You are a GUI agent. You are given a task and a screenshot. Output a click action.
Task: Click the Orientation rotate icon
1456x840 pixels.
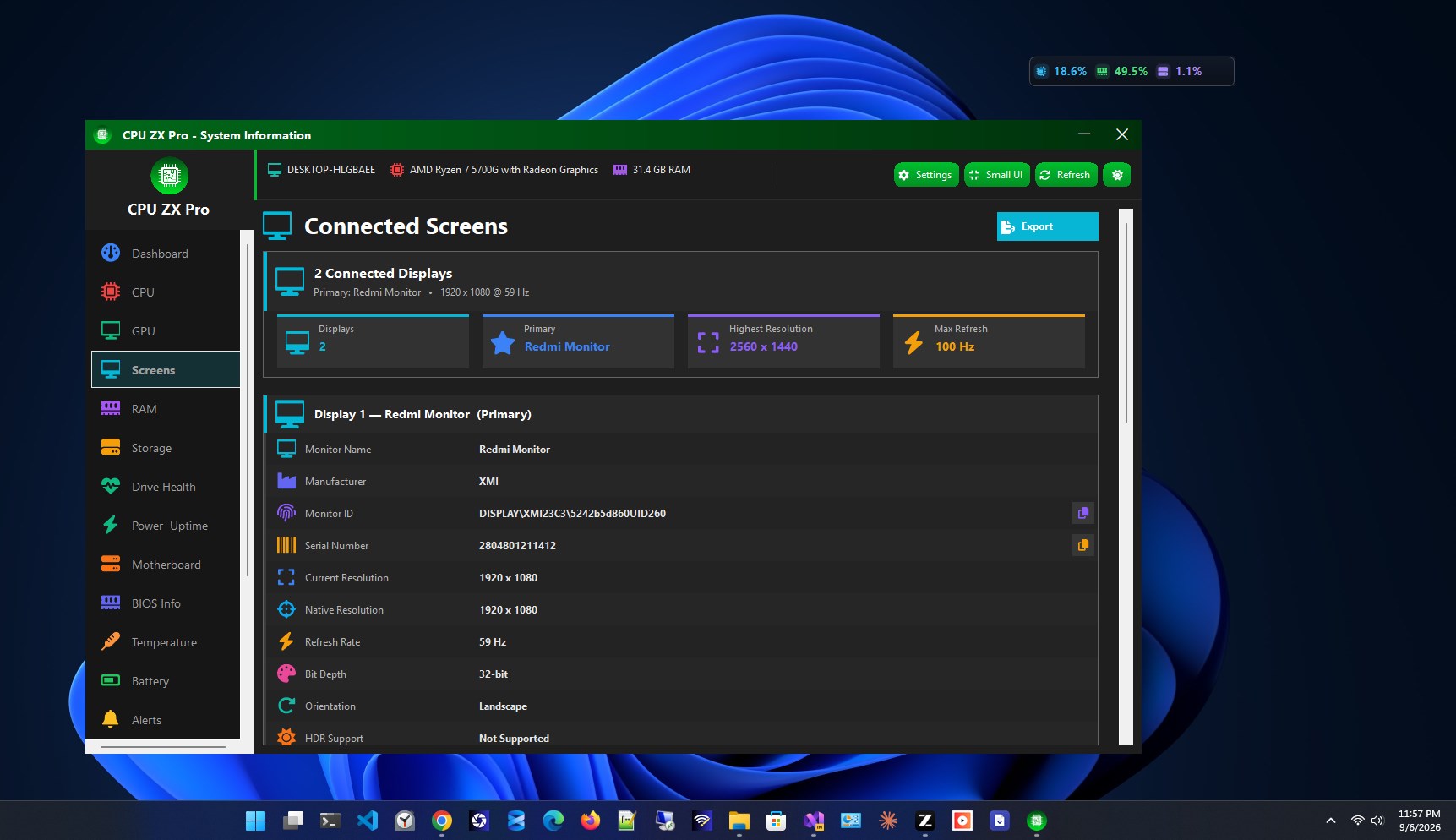pos(286,706)
